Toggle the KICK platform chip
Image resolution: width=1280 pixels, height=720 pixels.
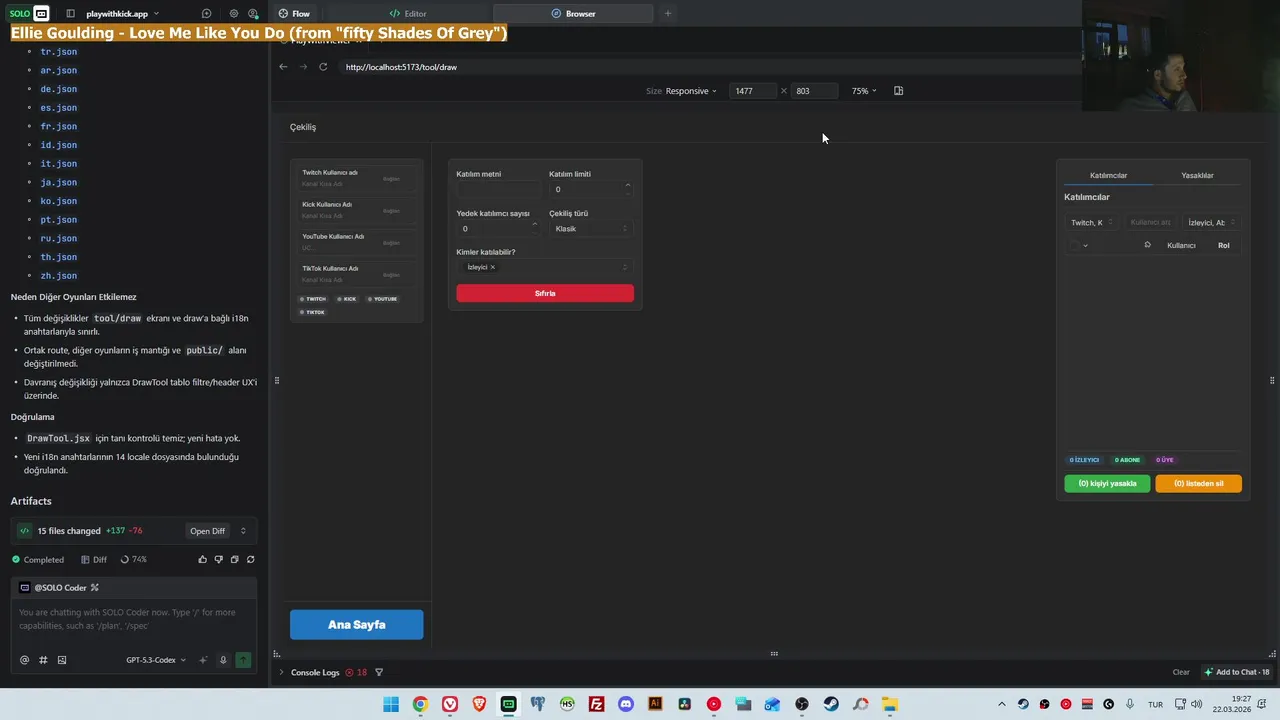[347, 299]
